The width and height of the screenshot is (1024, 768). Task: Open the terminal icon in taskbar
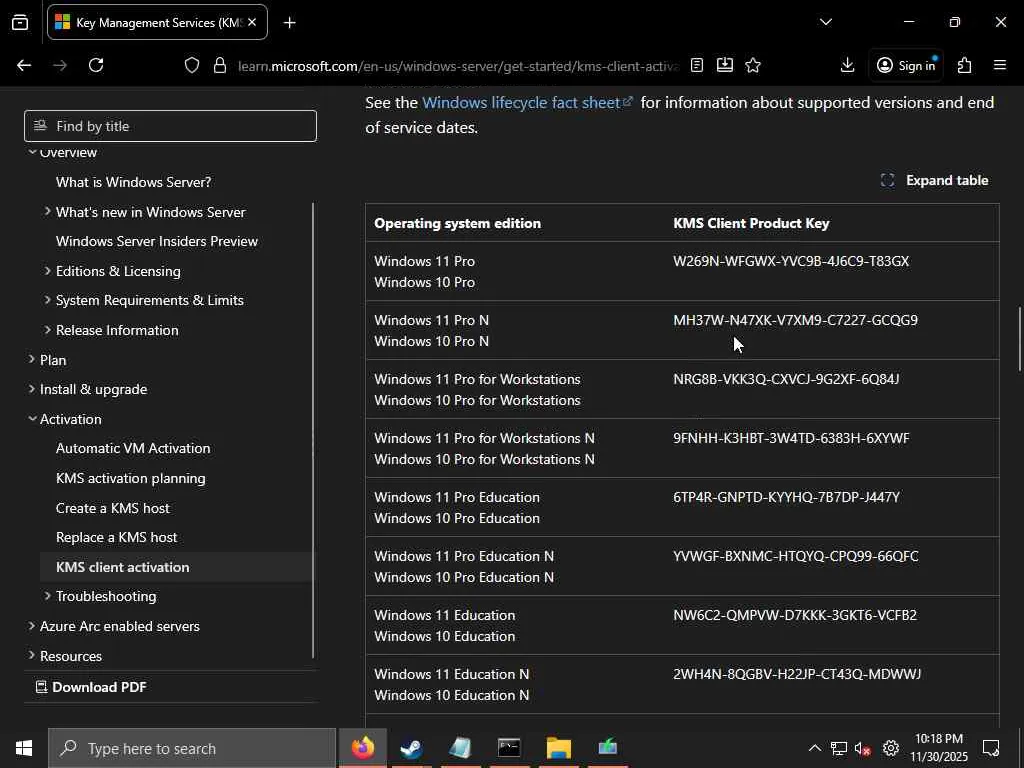click(x=509, y=748)
